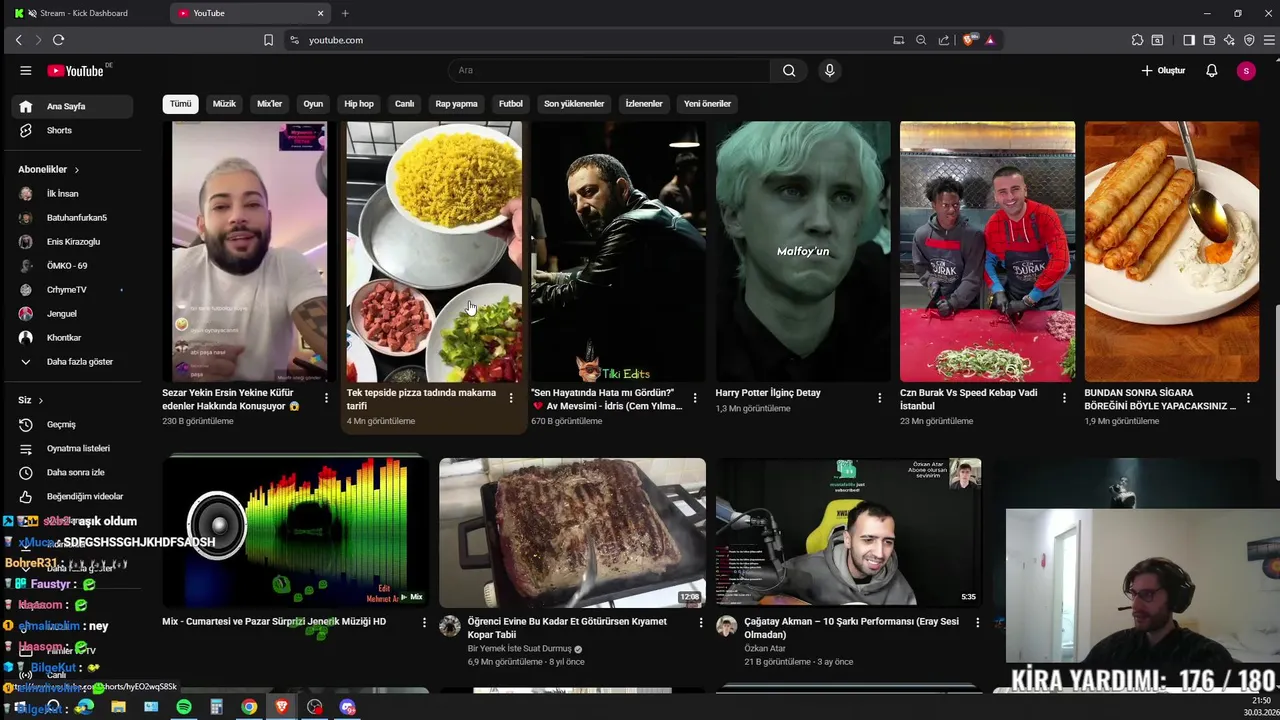Open Khontkar subscription channel

pyautogui.click(x=72, y=338)
